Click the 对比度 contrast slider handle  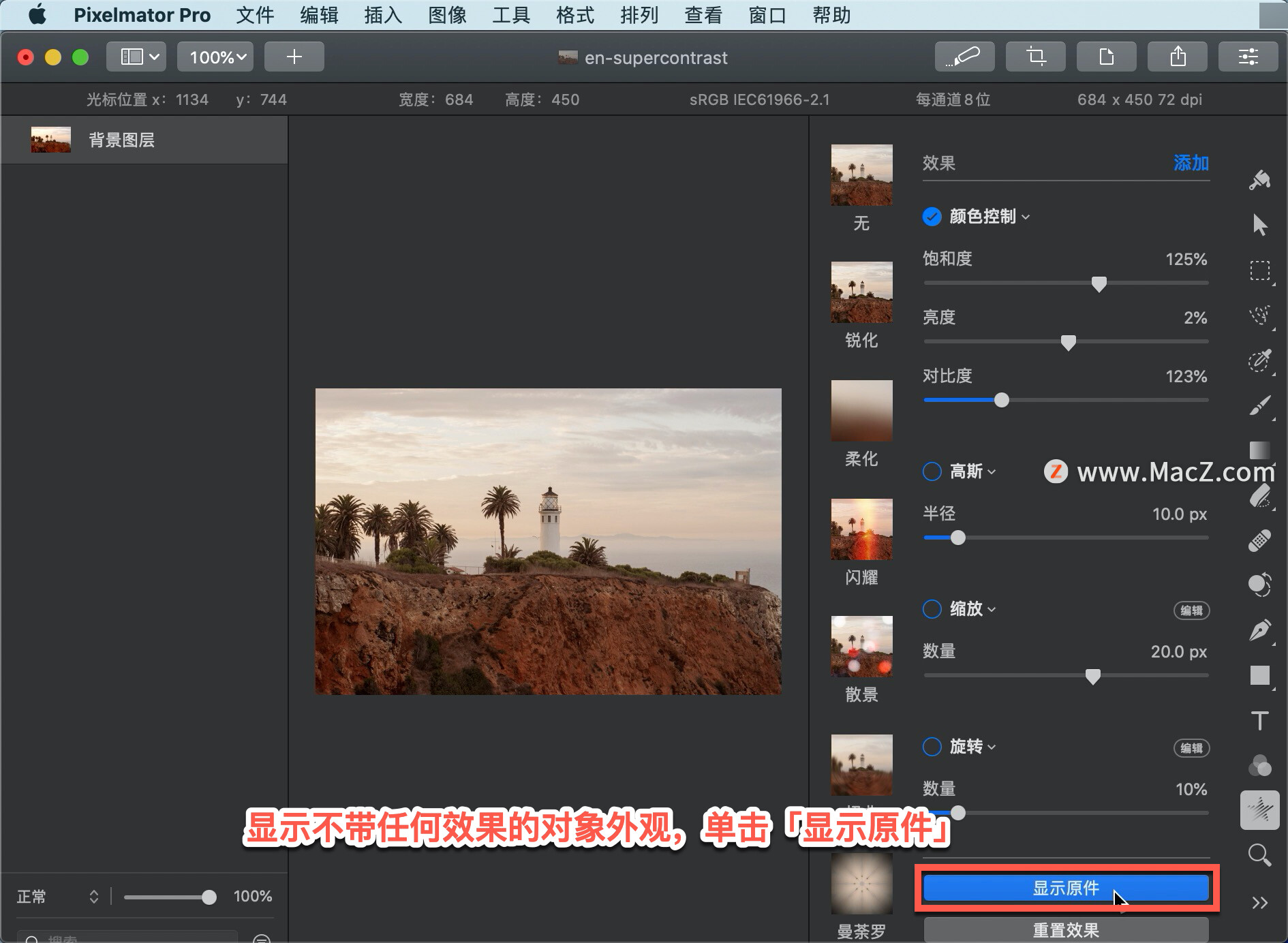[x=1001, y=400]
